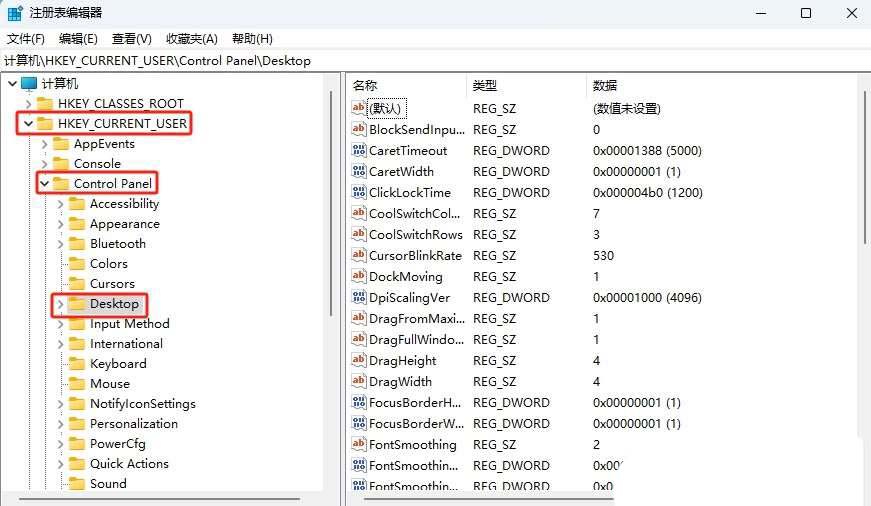
Task: Maximize the Registry Editor window
Action: pyautogui.click(x=806, y=13)
